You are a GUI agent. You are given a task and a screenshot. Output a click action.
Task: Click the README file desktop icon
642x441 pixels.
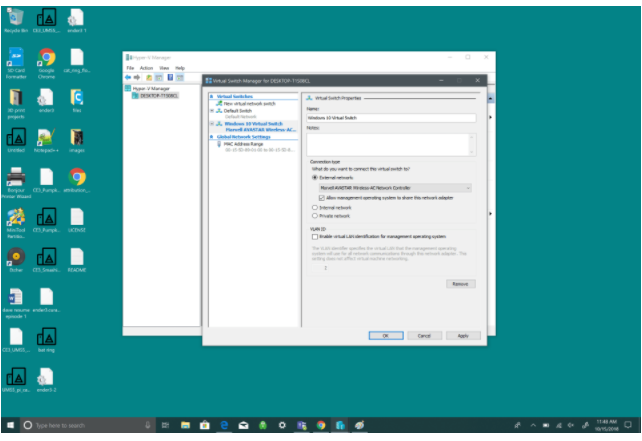[x=77, y=260]
